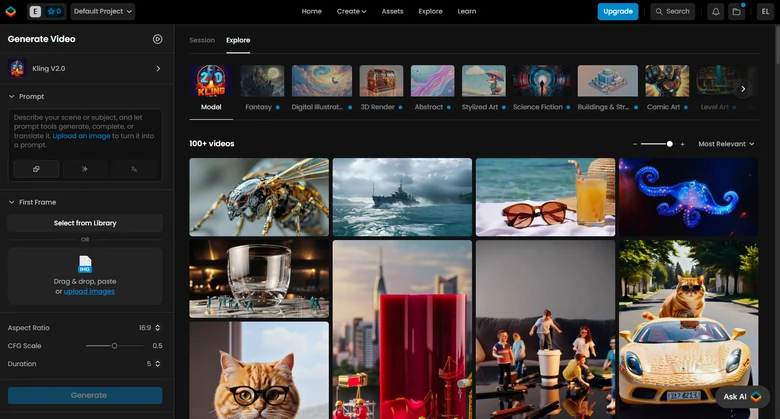Image resolution: width=780 pixels, height=419 pixels.
Task: Open the Most Relevant sort dropdown
Action: coord(726,144)
